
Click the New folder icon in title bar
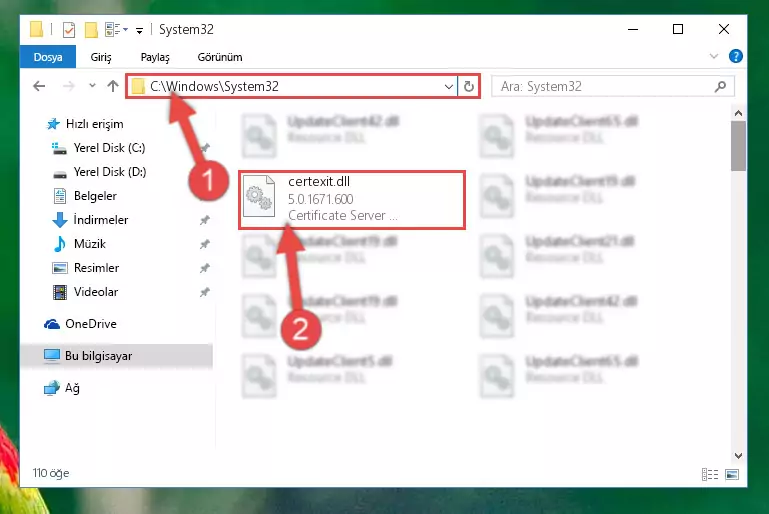tap(91, 30)
